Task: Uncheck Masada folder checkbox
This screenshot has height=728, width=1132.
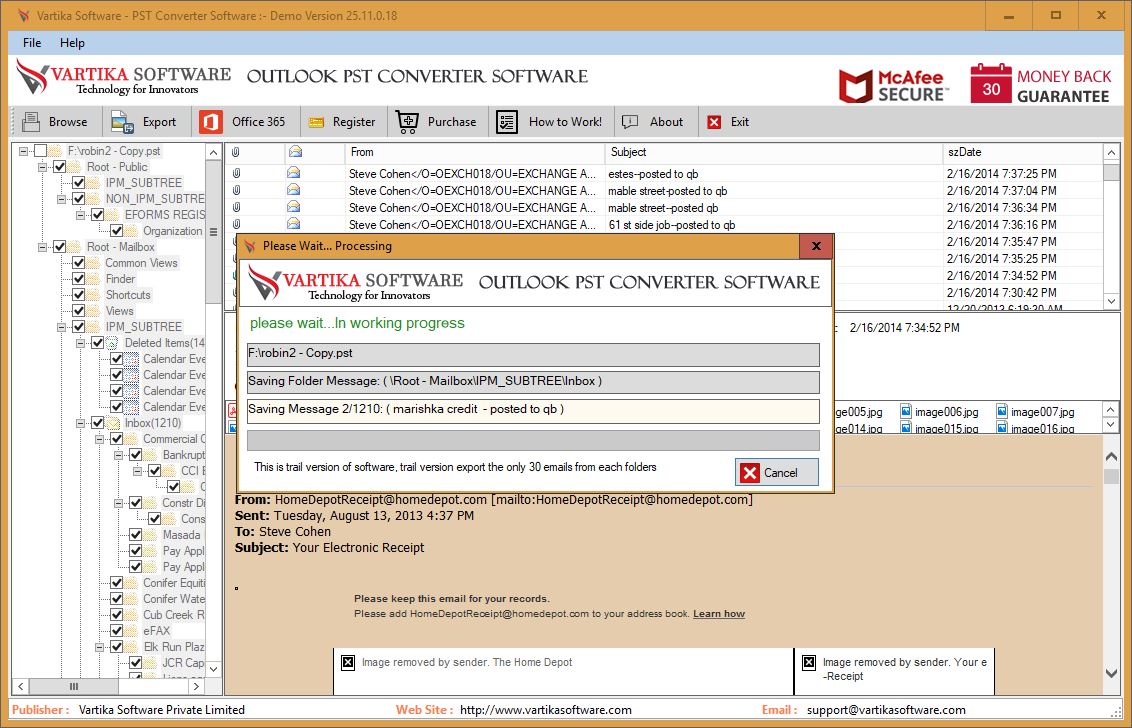Action: [135, 535]
